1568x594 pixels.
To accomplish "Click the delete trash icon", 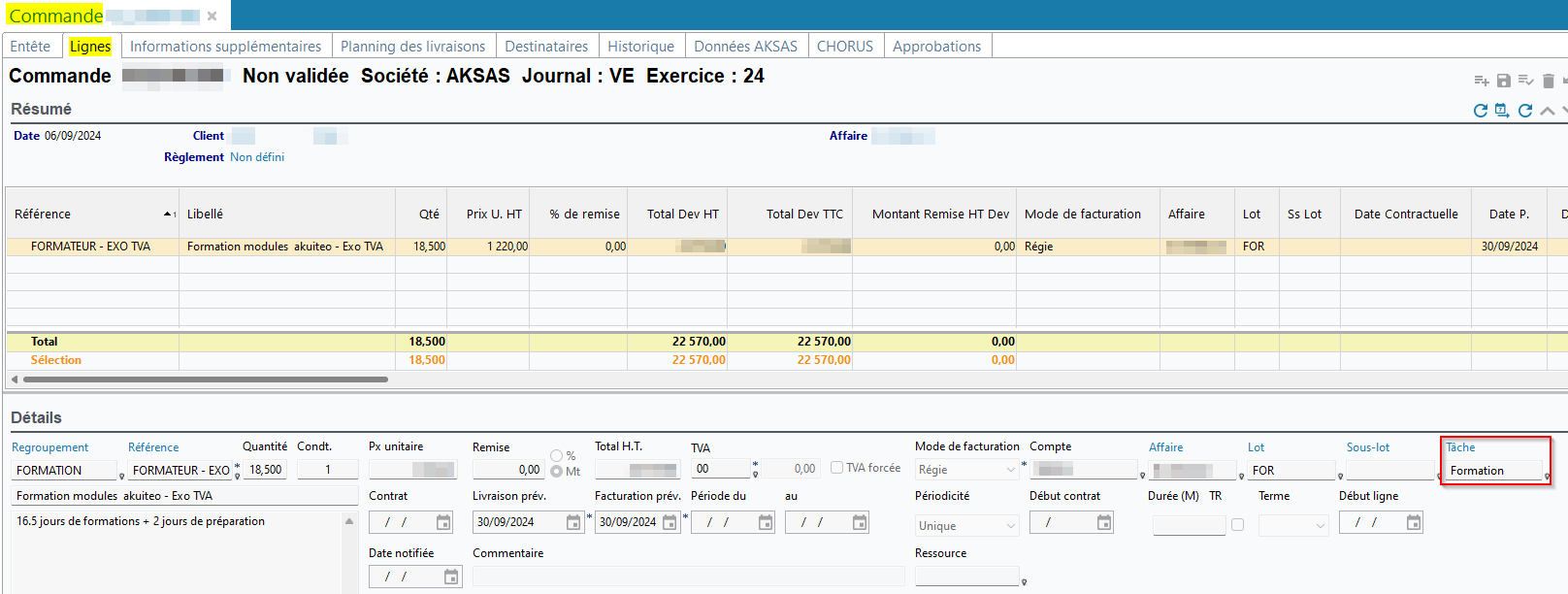I will point(1549,81).
